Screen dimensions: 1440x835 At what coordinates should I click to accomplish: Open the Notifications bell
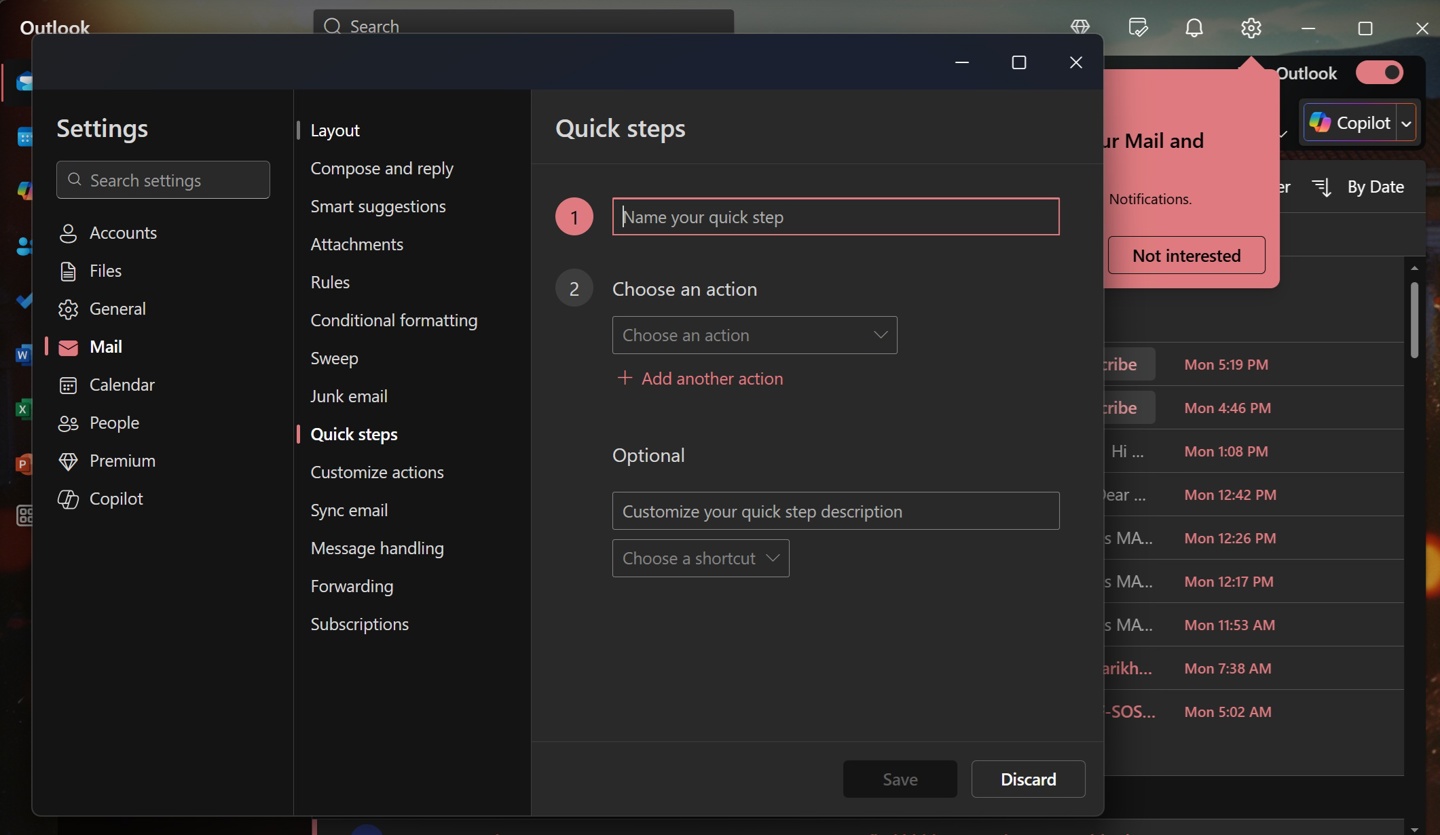[1193, 27]
